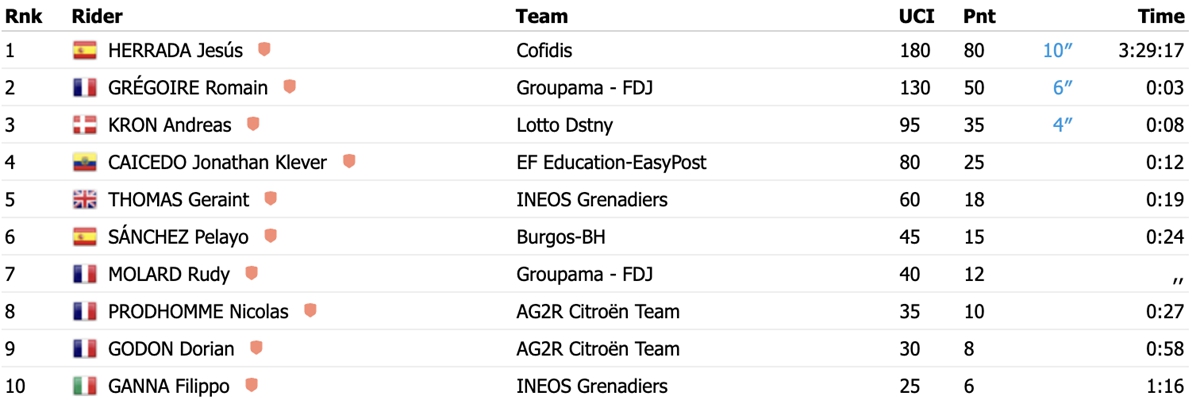Open the Burgos-BH team link
1200x400 pixels.
(x=561, y=237)
